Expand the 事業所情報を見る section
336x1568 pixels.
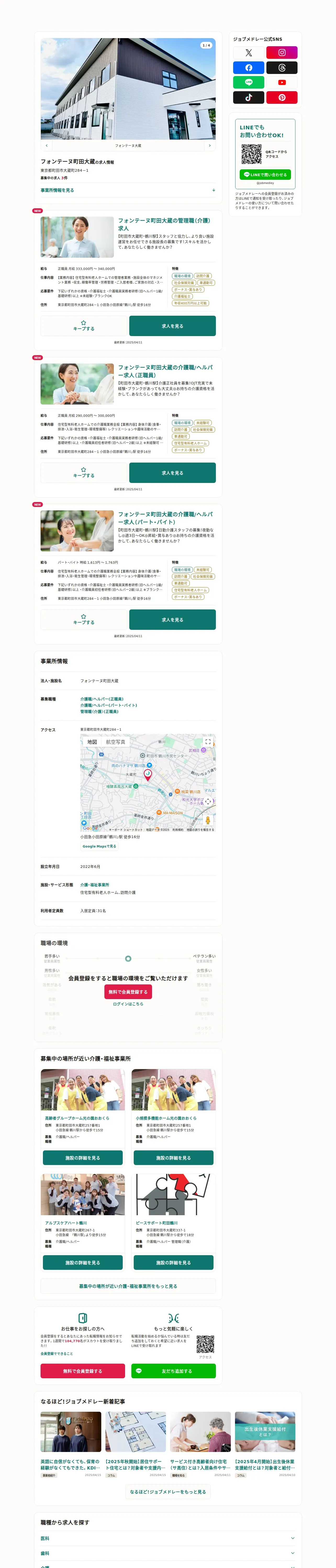[128, 190]
